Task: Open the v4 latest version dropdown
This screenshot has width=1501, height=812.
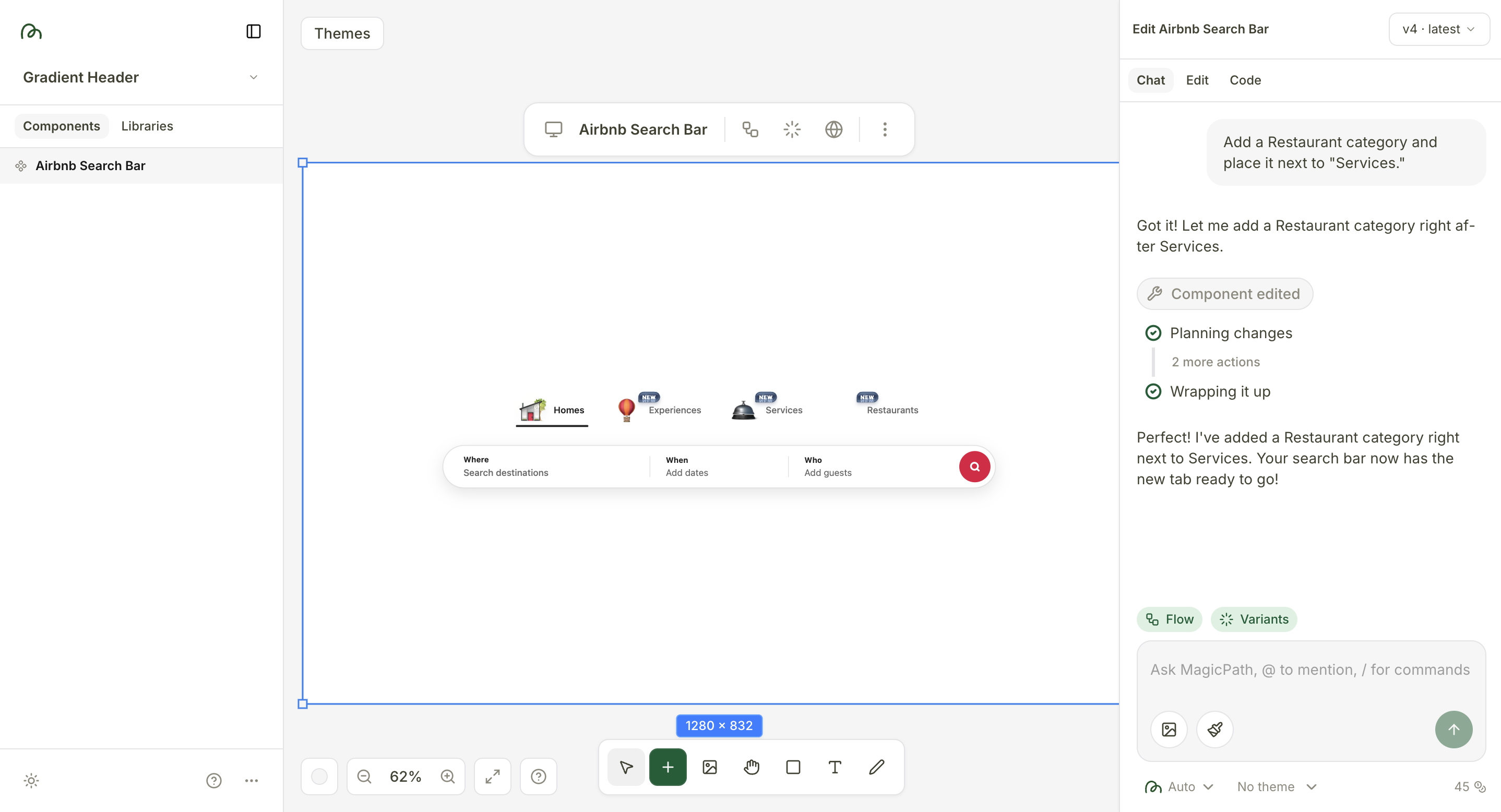Action: [1439, 29]
